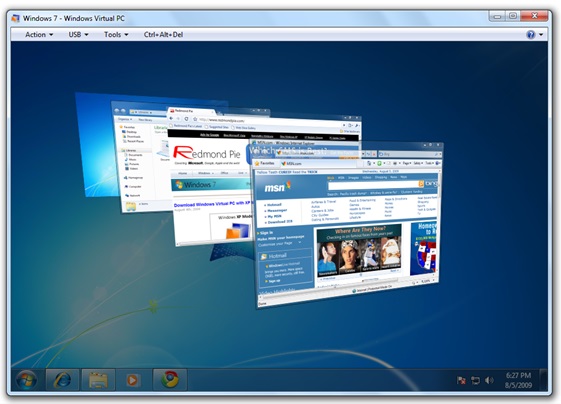Open the guest Start menu orb
The width and height of the screenshot is (561, 404).
coord(26,380)
